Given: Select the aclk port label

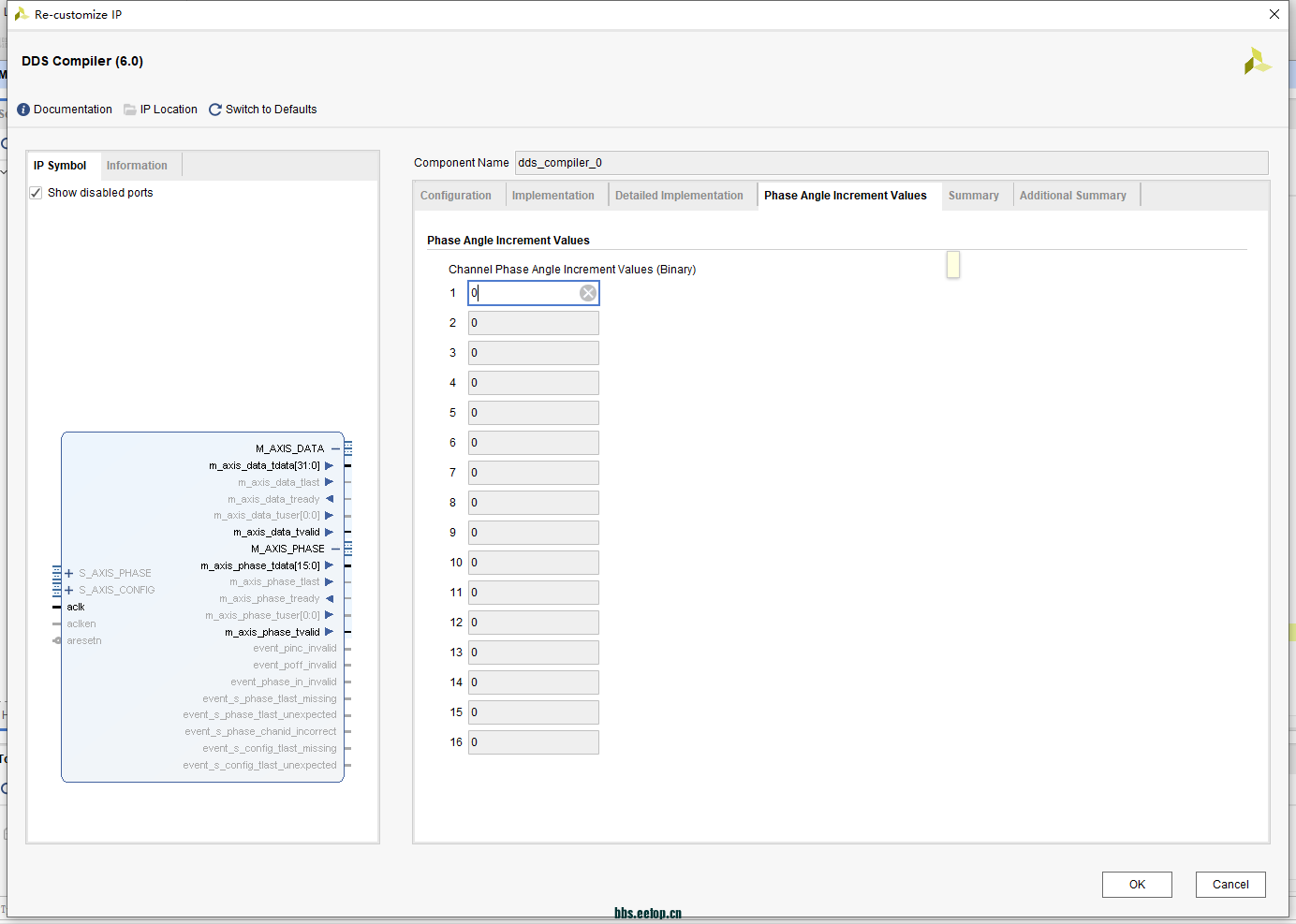Looking at the screenshot, I should tap(76, 607).
